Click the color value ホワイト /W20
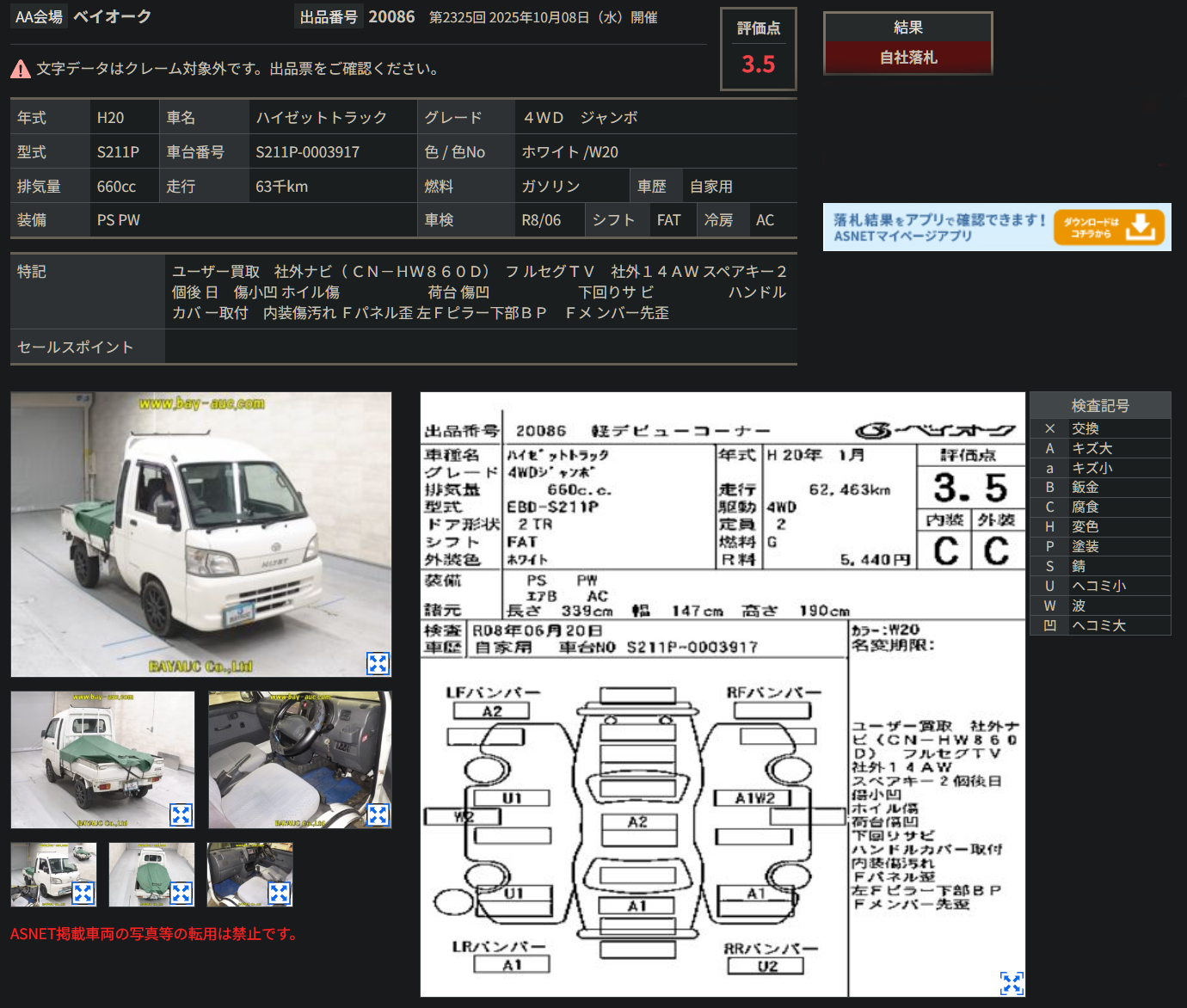 pyautogui.click(x=569, y=152)
